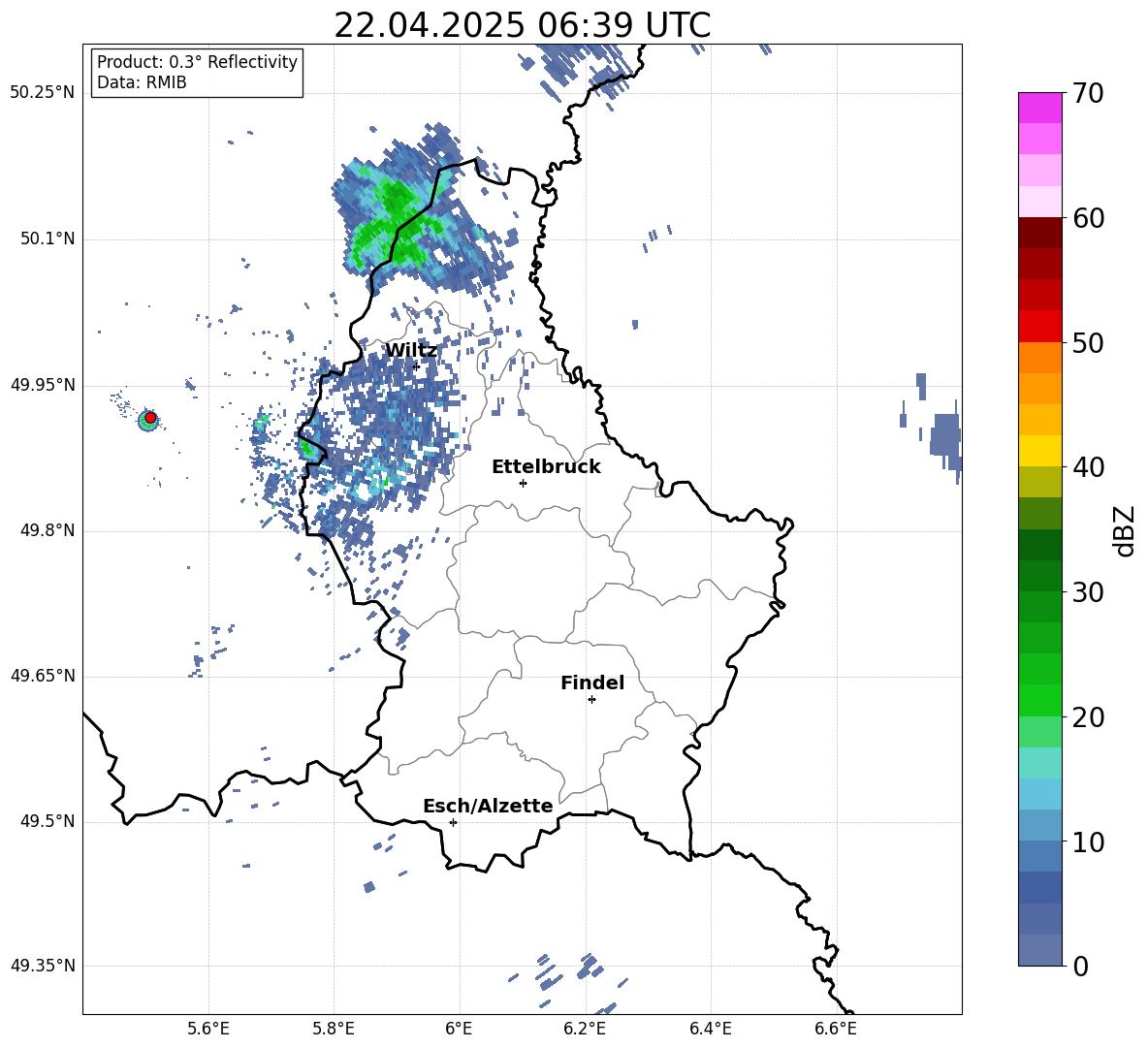Screen dimensions: 1148x1048
Task: Pick the magenta swatch just below 70 dBZ
Action: coord(1040,109)
